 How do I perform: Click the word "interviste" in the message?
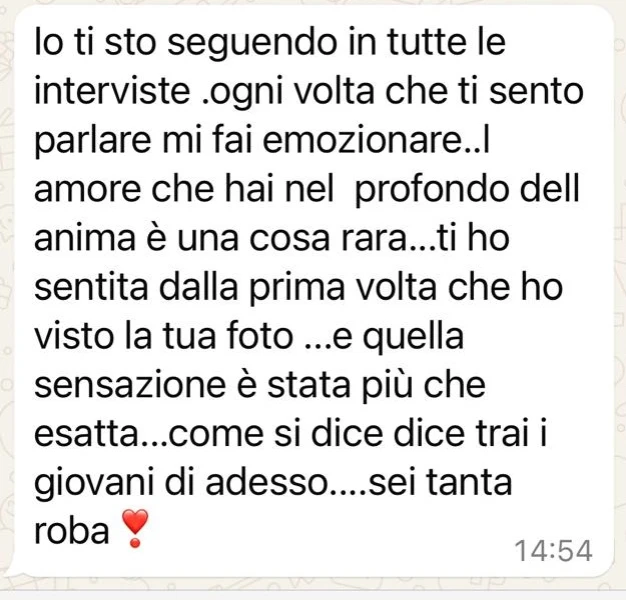click(112, 91)
